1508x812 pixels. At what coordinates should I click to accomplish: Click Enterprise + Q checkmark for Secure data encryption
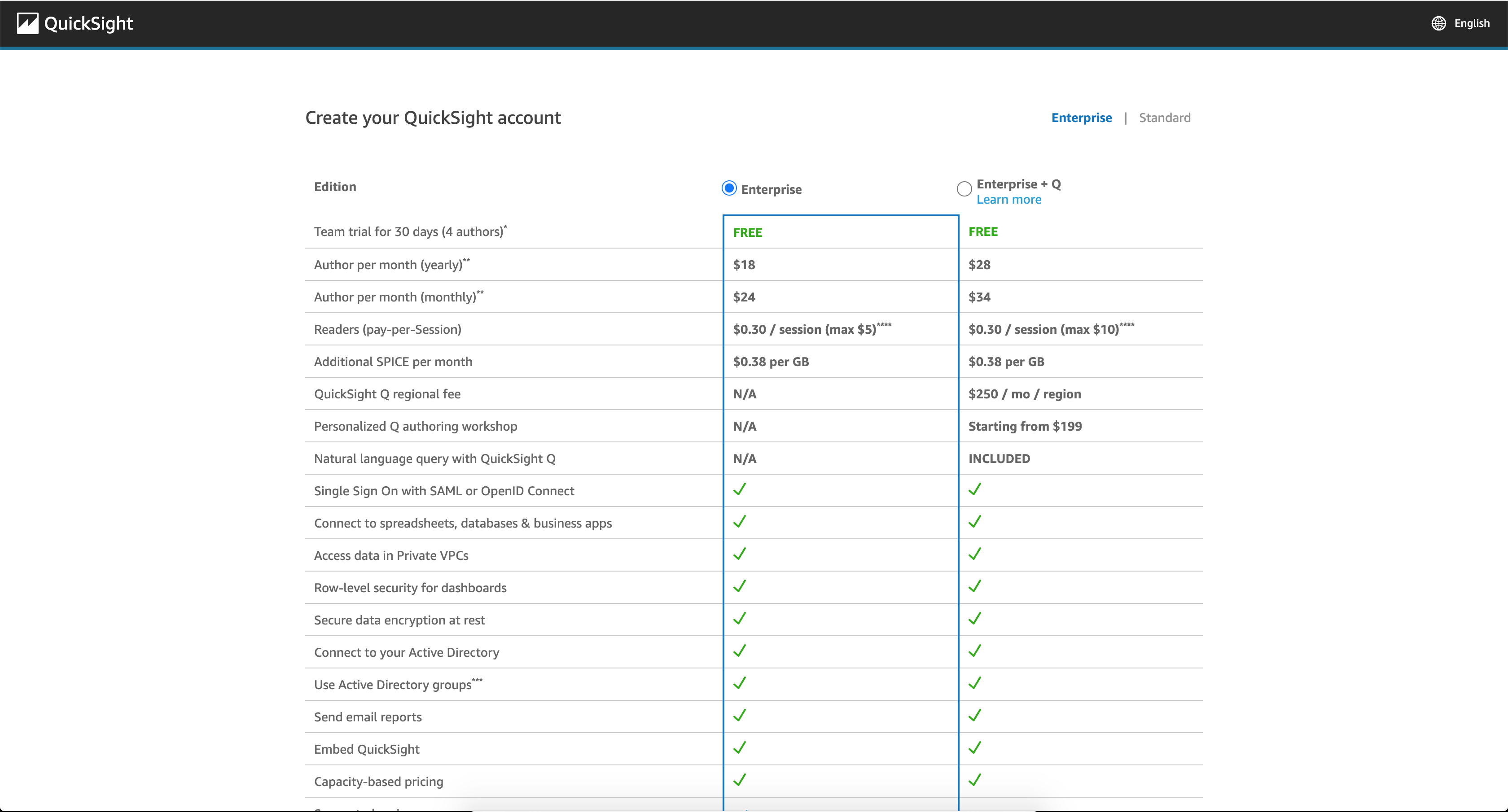(x=975, y=618)
